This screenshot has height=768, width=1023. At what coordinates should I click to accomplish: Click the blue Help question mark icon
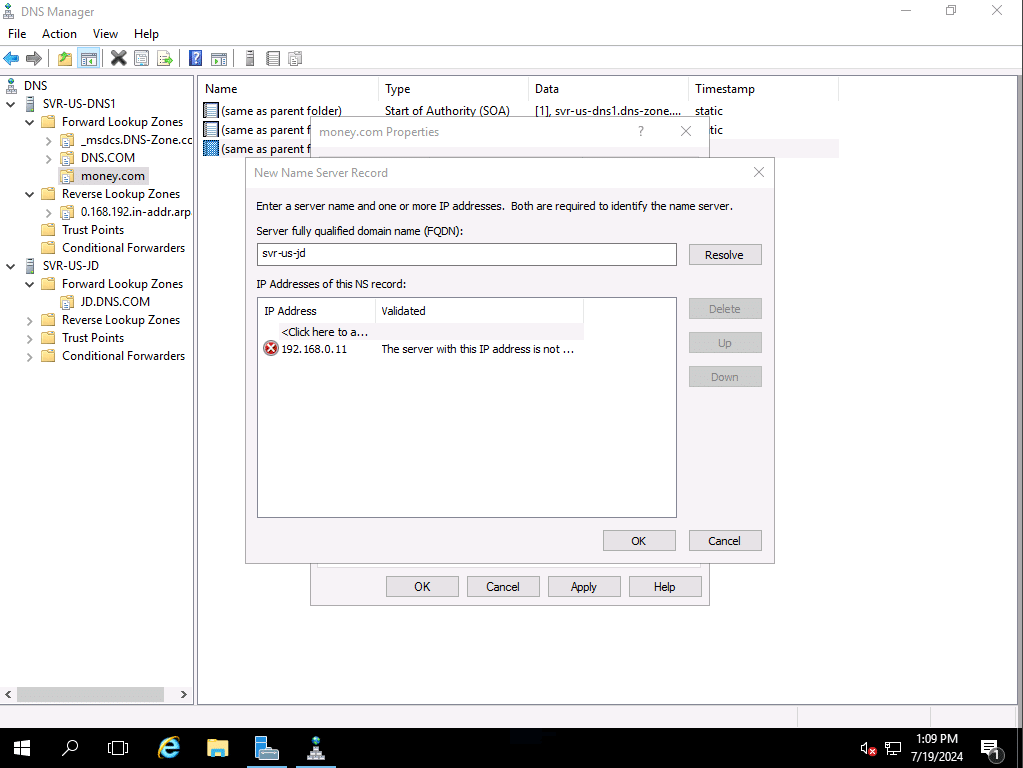196,58
